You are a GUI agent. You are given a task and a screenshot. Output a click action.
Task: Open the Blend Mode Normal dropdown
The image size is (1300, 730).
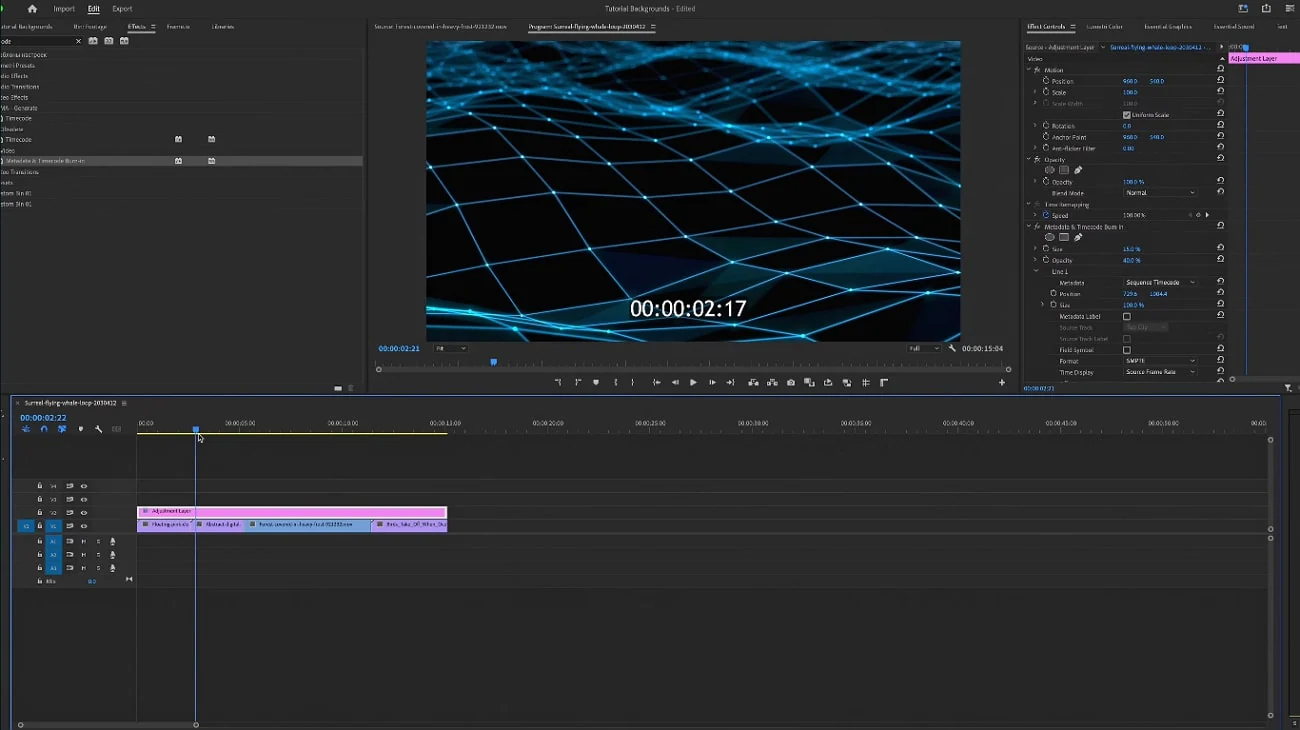1160,193
